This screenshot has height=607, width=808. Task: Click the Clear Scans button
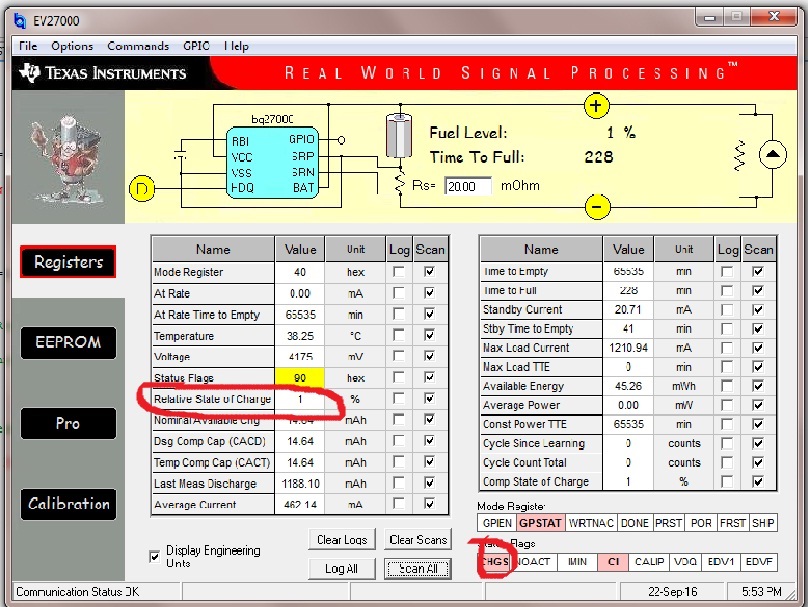pyautogui.click(x=418, y=539)
